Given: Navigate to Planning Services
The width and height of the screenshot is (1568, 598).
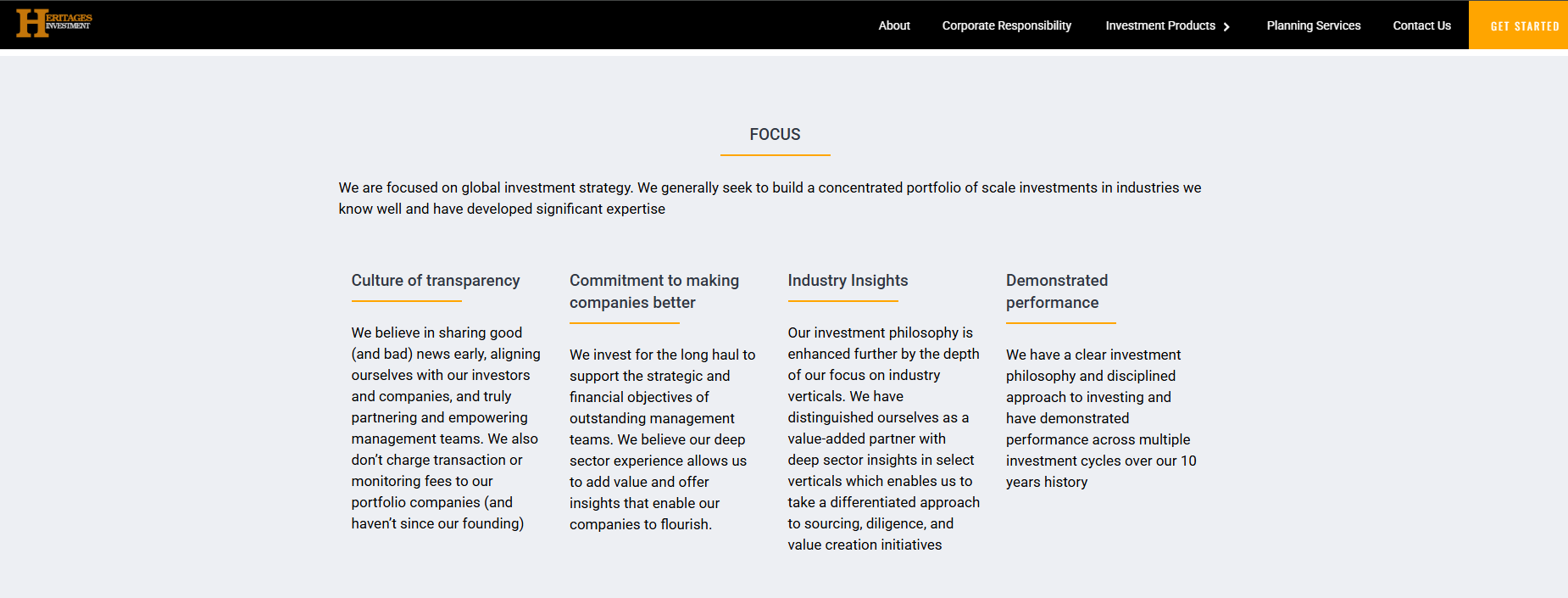Looking at the screenshot, I should (x=1313, y=25).
